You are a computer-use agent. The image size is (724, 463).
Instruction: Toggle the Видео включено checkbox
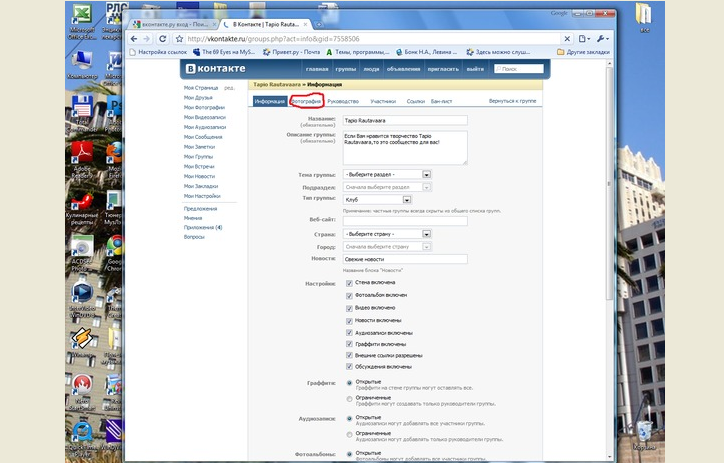click(349, 308)
